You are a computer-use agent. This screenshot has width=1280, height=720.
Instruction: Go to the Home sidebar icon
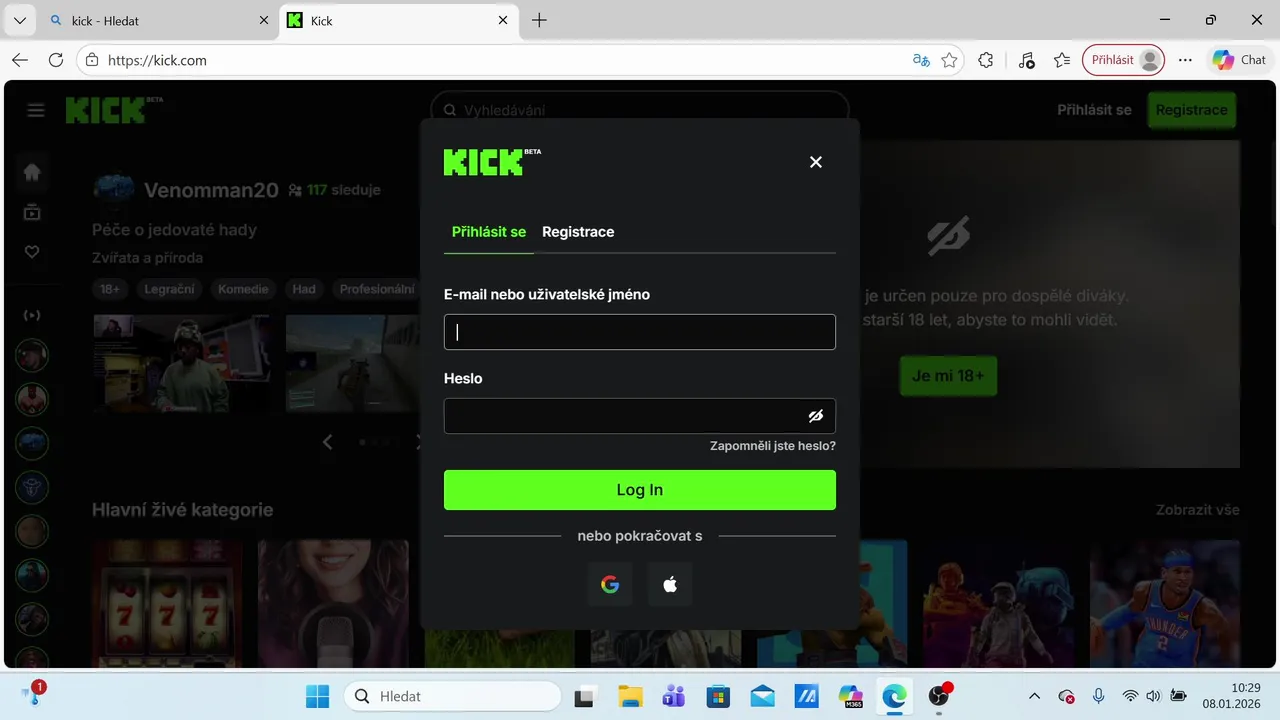point(32,172)
